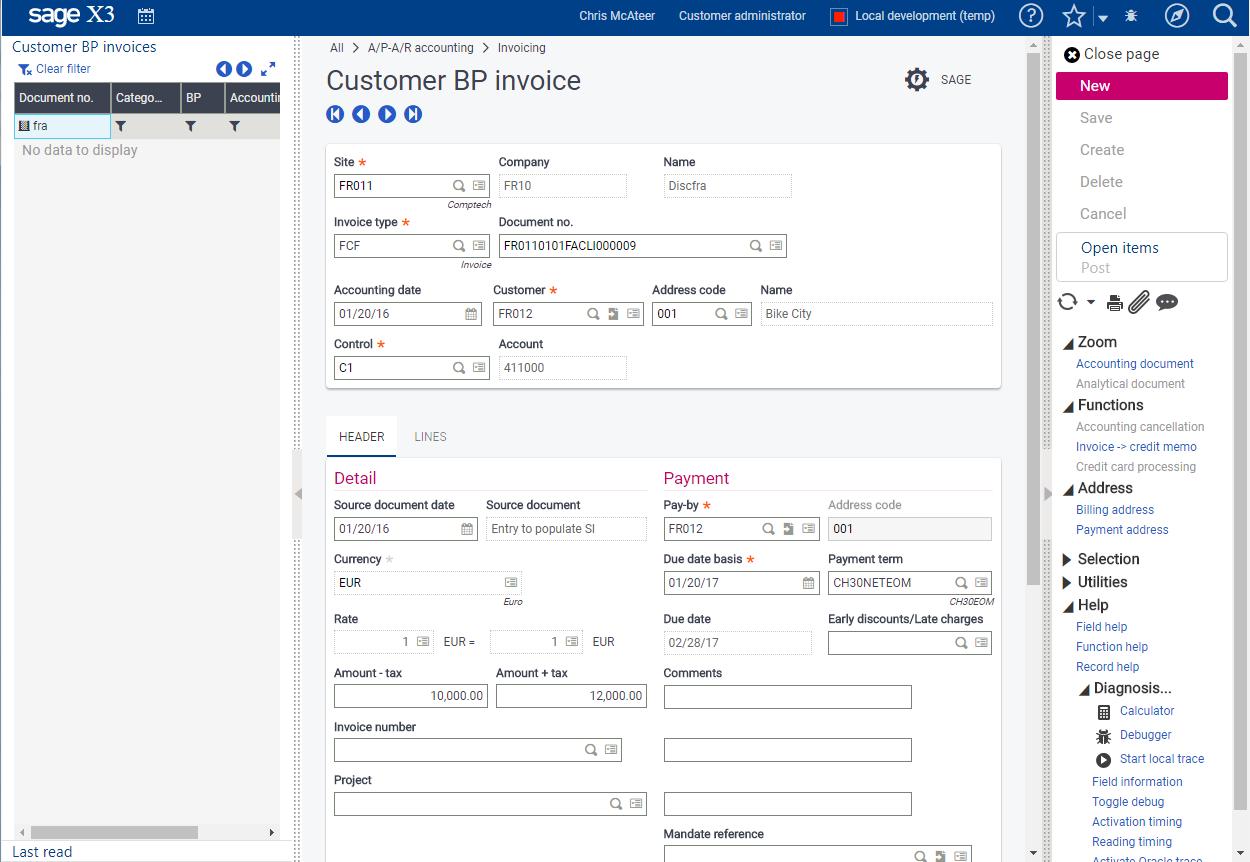Image resolution: width=1250 pixels, height=862 pixels.
Task: Select the HEADER tab
Action: 362,437
